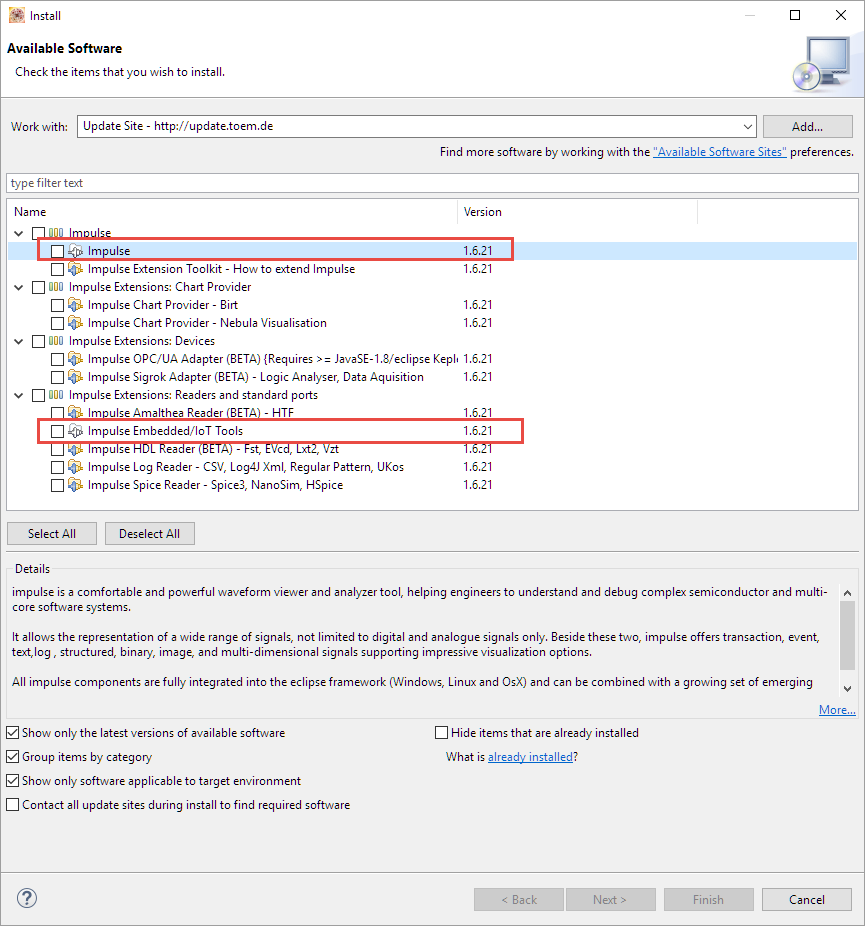Image resolution: width=865 pixels, height=926 pixels.
Task: Click the Chart Provider category icon
Action: 57,287
